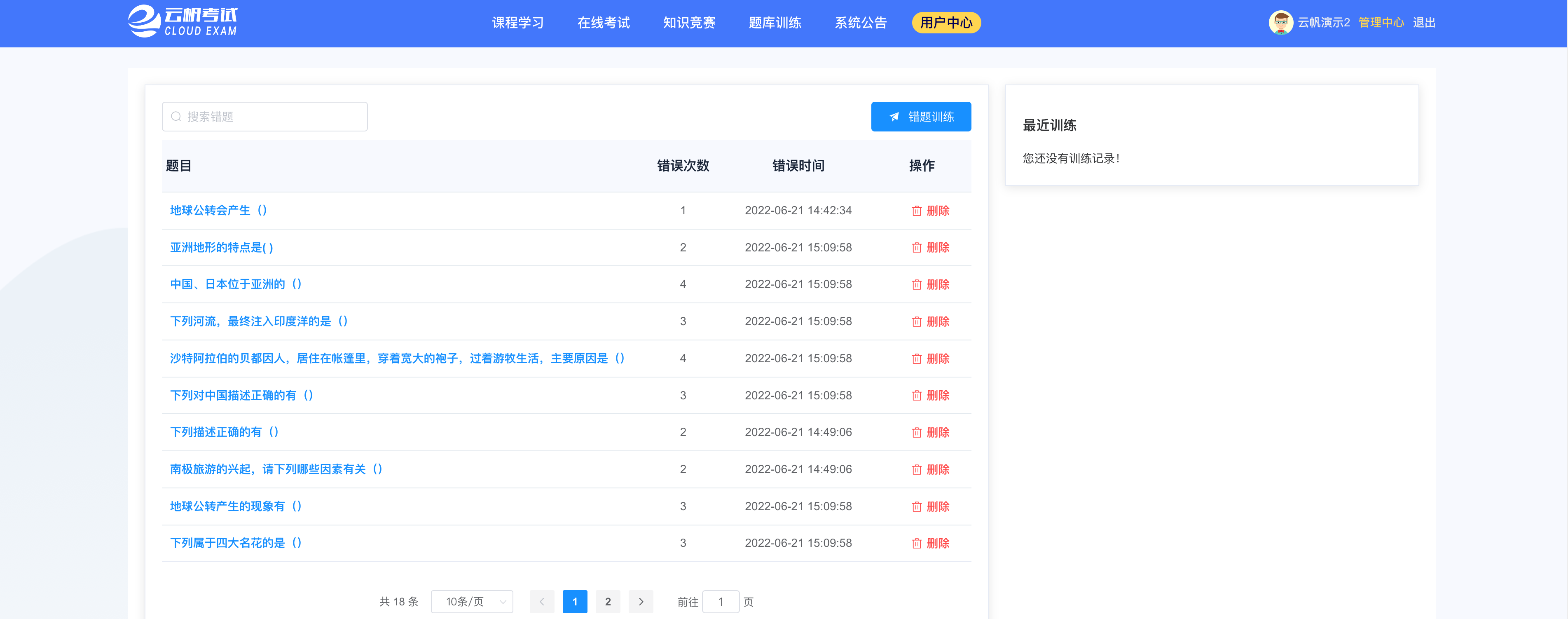This screenshot has height=619, width=1568.
Task: Go to previous page arrow
Action: 542,601
